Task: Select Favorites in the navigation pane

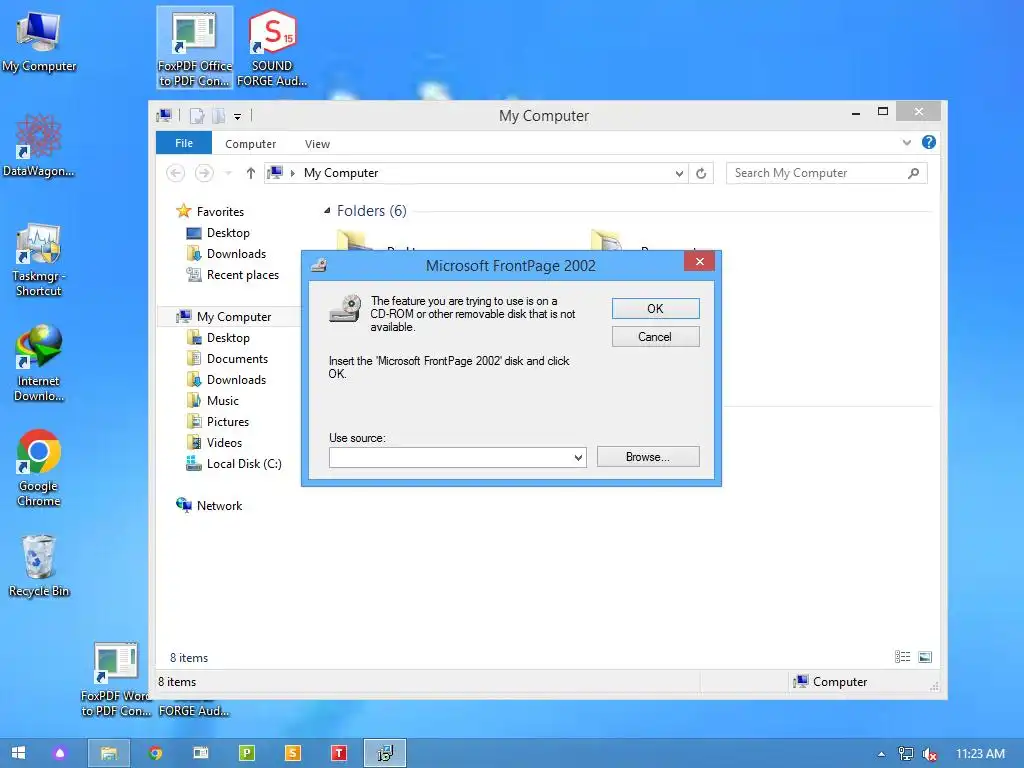Action: click(x=220, y=212)
